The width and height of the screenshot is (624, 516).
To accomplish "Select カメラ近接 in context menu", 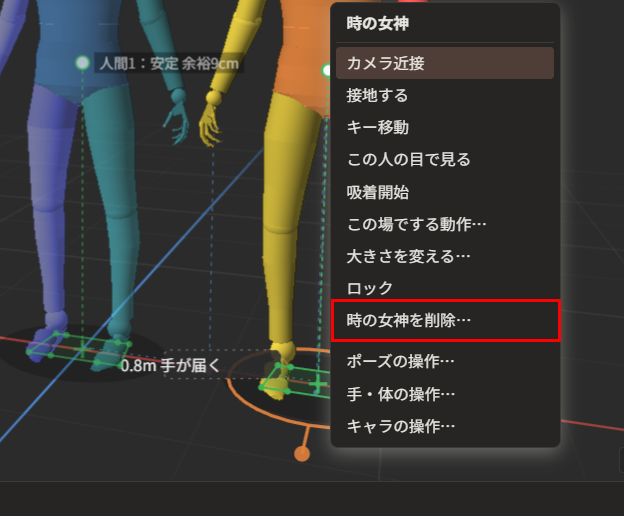I will (x=445, y=63).
